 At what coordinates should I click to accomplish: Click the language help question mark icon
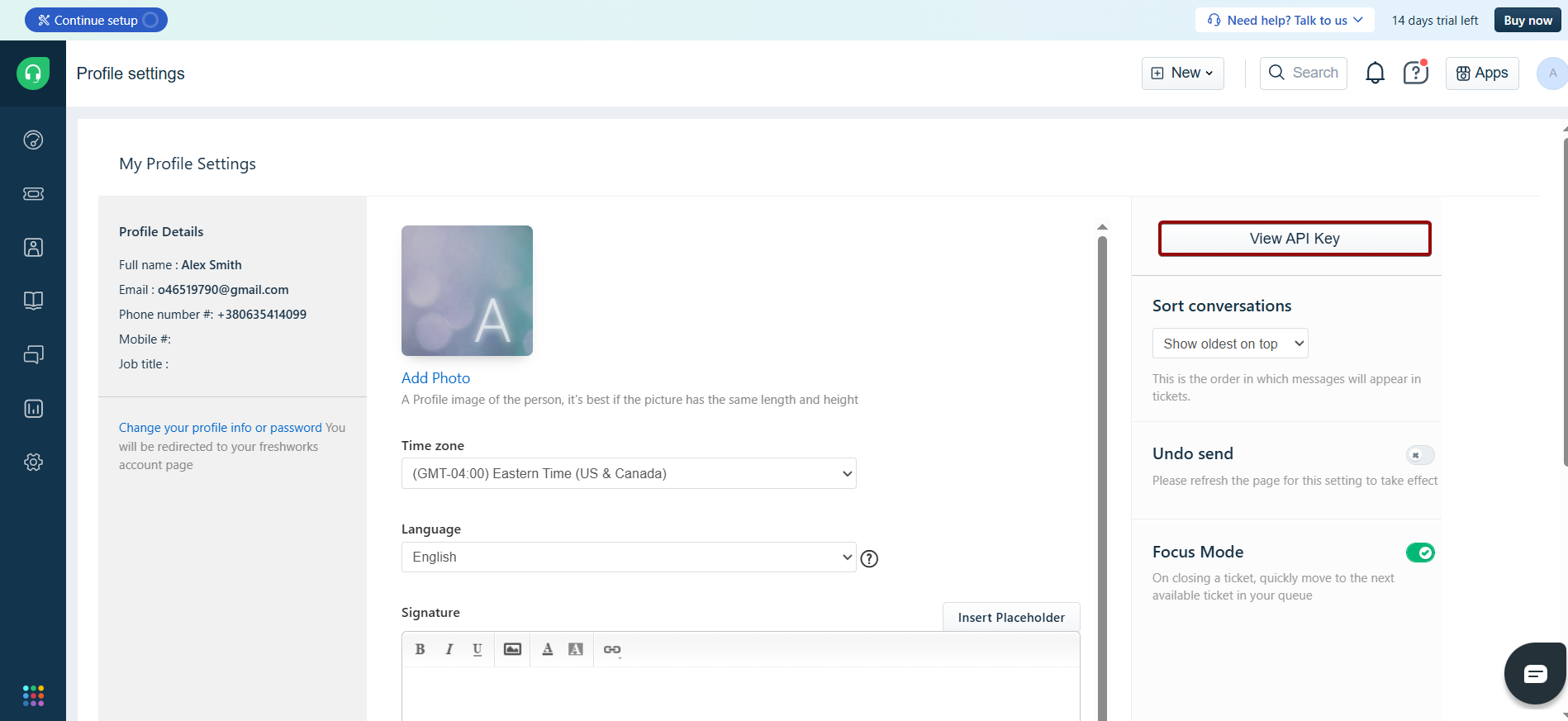tap(869, 559)
